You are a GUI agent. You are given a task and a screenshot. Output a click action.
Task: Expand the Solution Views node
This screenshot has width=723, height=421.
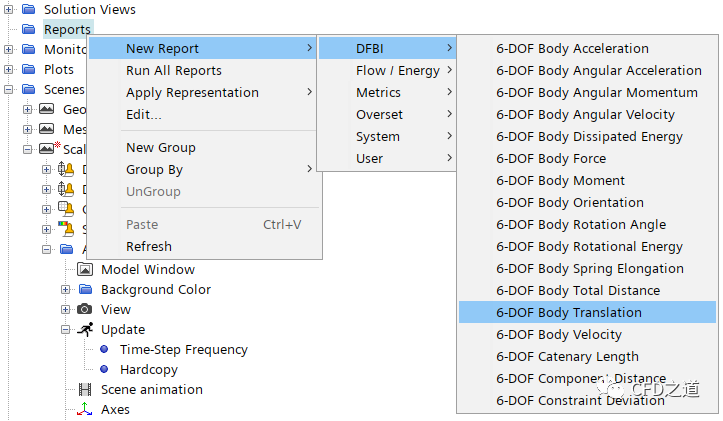pyautogui.click(x=8, y=9)
